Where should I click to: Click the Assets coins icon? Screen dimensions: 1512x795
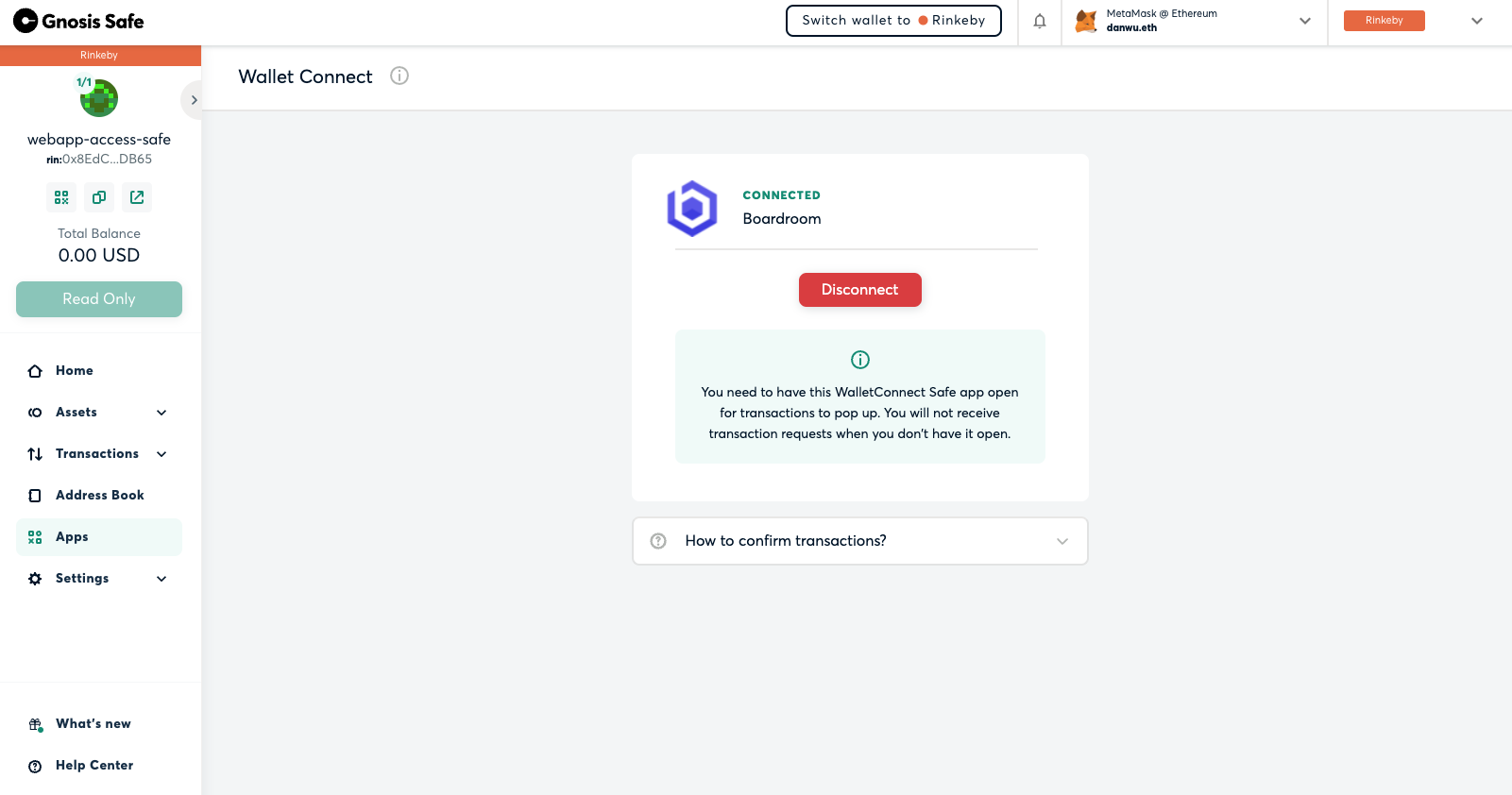[35, 413]
